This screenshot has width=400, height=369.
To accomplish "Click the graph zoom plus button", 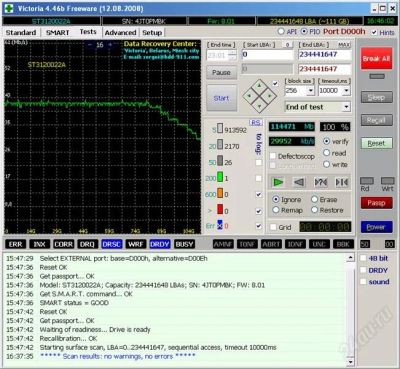I will (110, 44).
